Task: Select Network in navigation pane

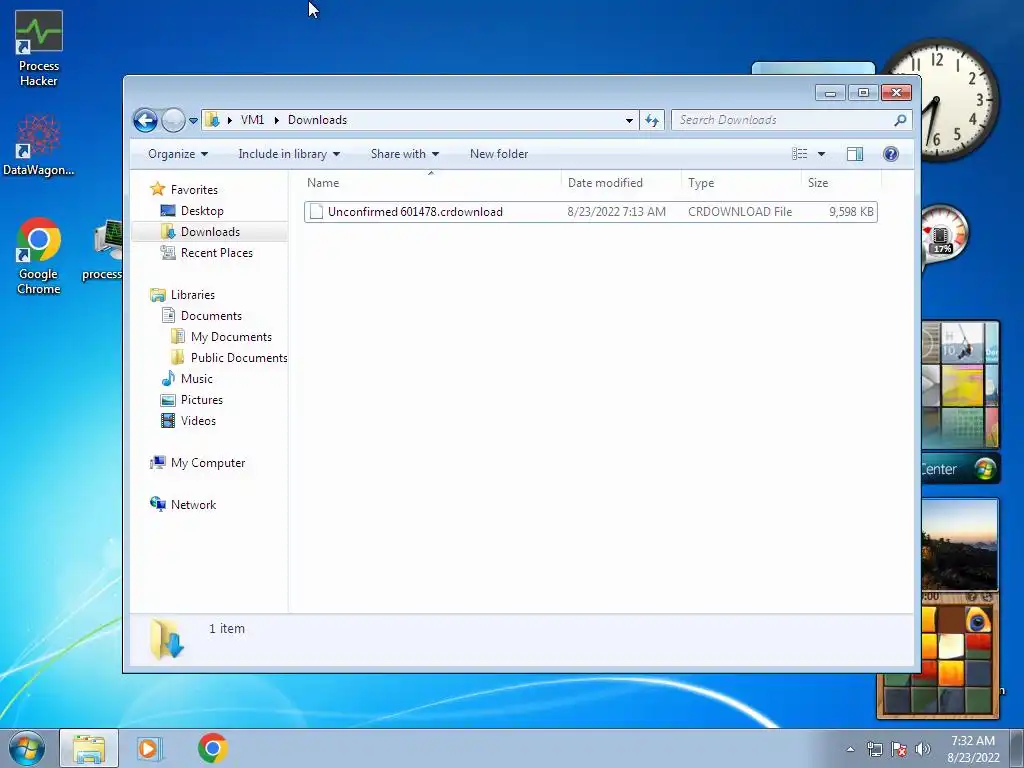Action: tap(193, 505)
